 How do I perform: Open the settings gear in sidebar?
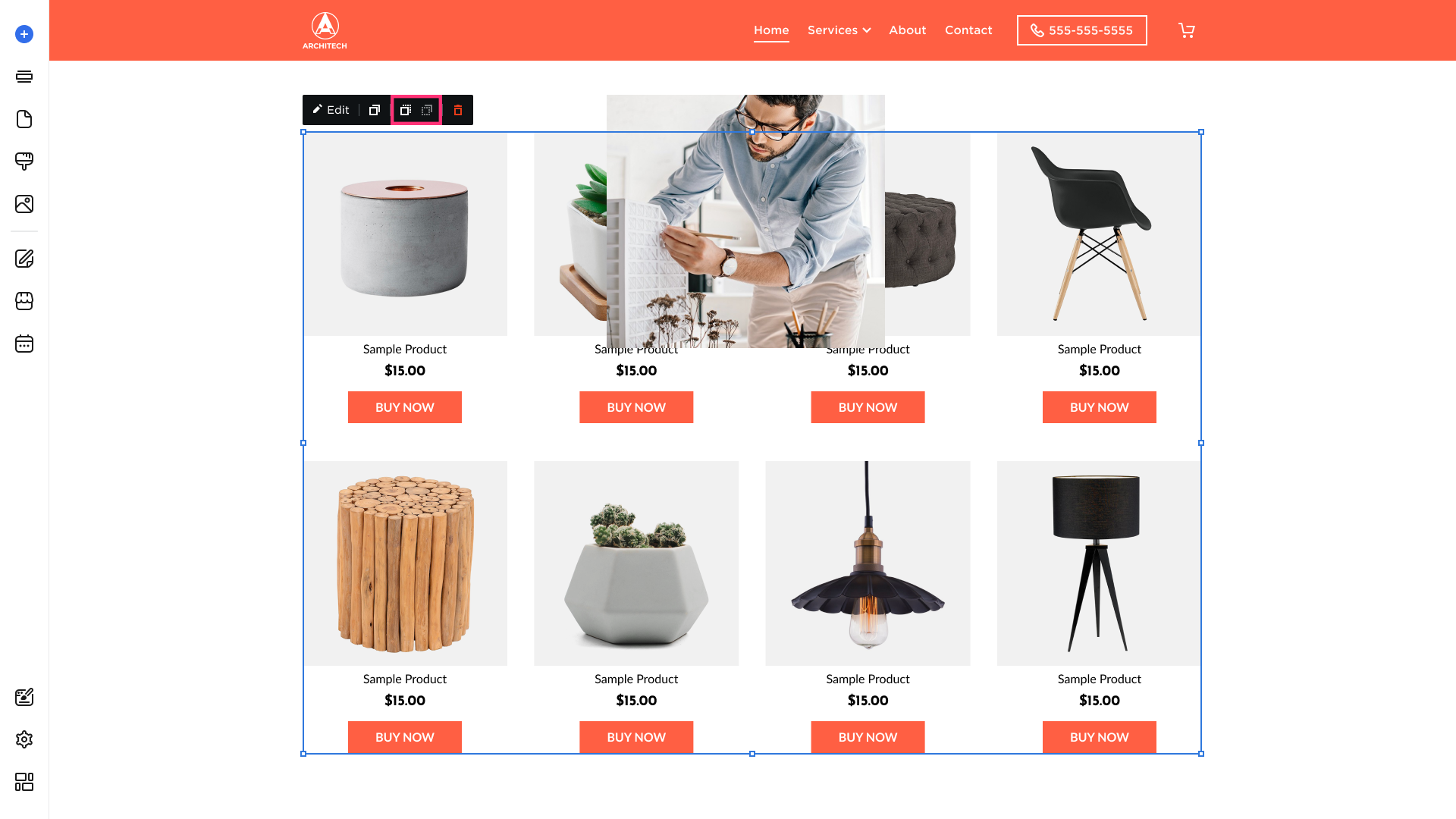(x=24, y=739)
